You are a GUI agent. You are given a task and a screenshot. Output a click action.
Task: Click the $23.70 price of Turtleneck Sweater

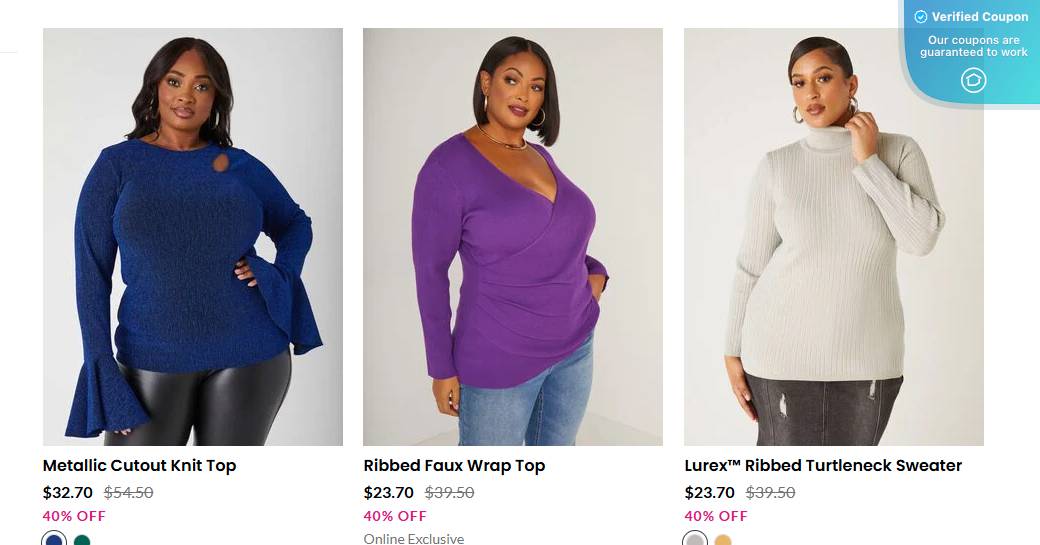click(x=710, y=492)
